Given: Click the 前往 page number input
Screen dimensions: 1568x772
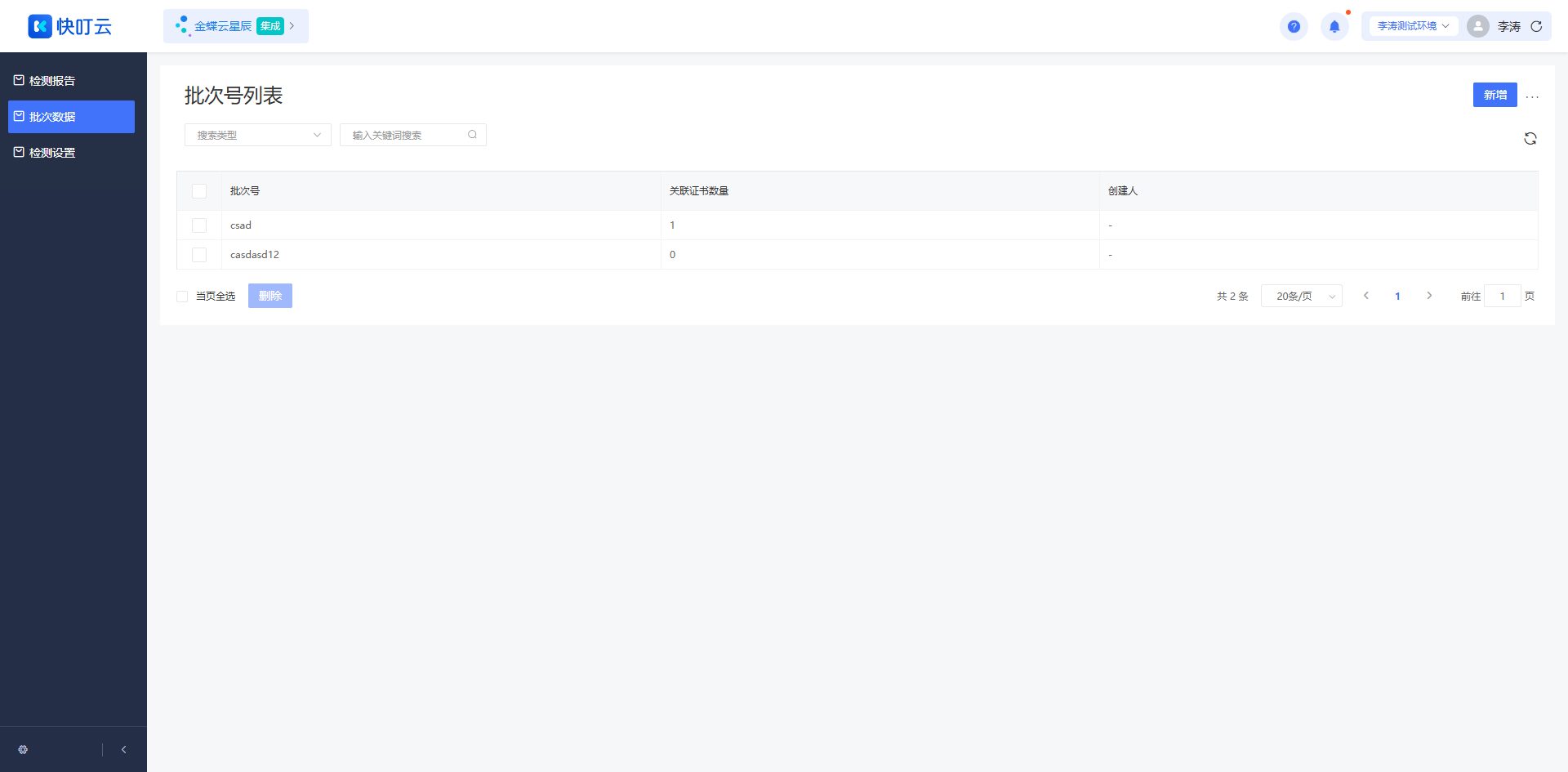Looking at the screenshot, I should pyautogui.click(x=1503, y=296).
